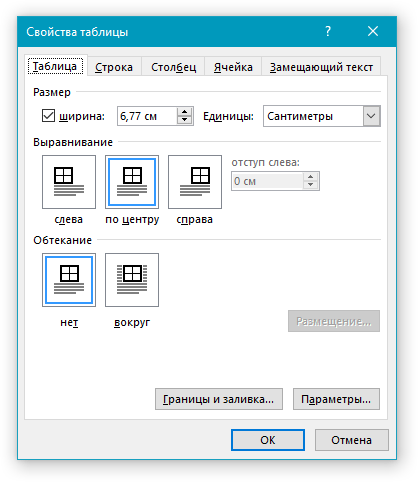The width and height of the screenshot is (418, 482).
Task: Click the help question mark icon
Action: (x=328, y=31)
